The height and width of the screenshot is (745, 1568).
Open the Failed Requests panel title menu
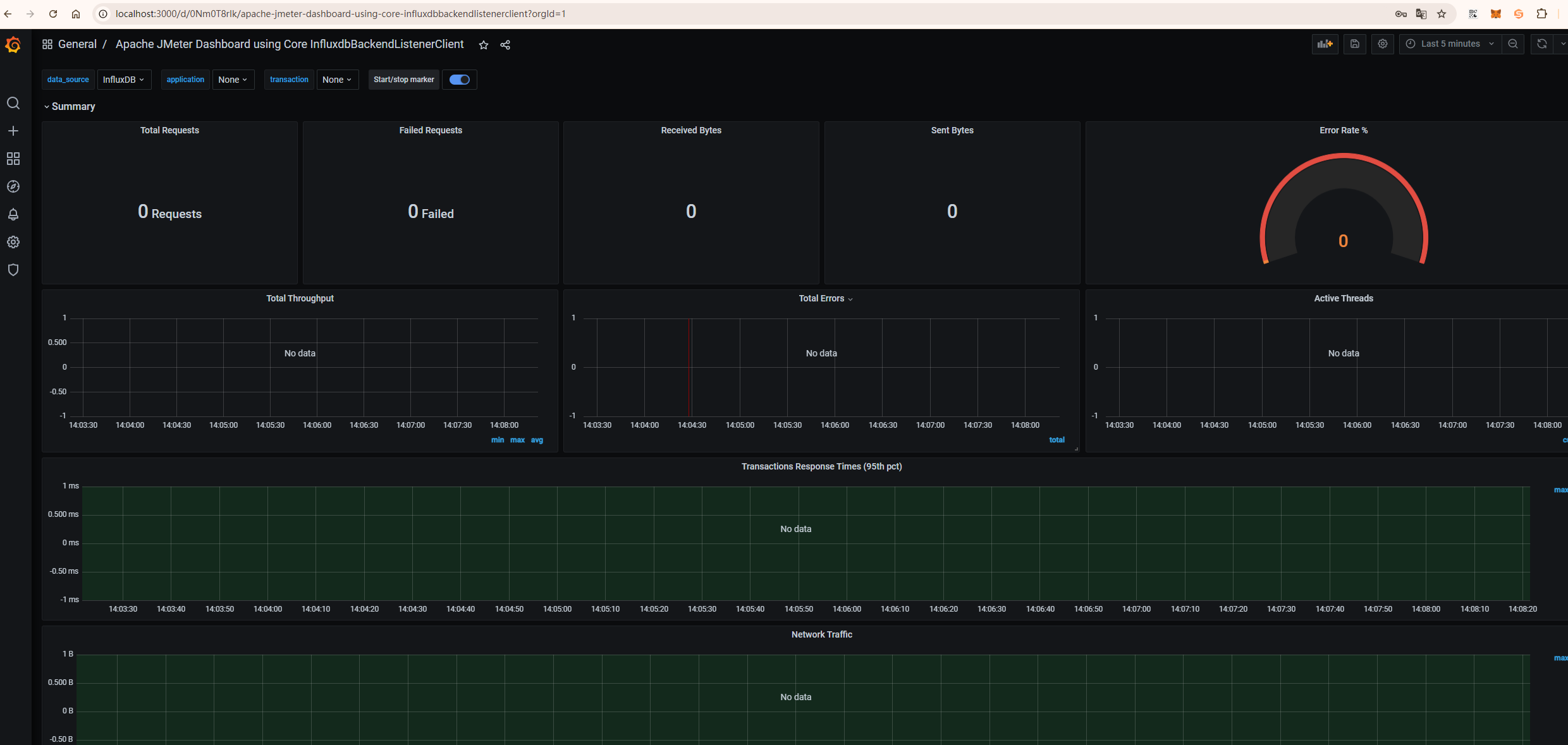click(x=431, y=130)
